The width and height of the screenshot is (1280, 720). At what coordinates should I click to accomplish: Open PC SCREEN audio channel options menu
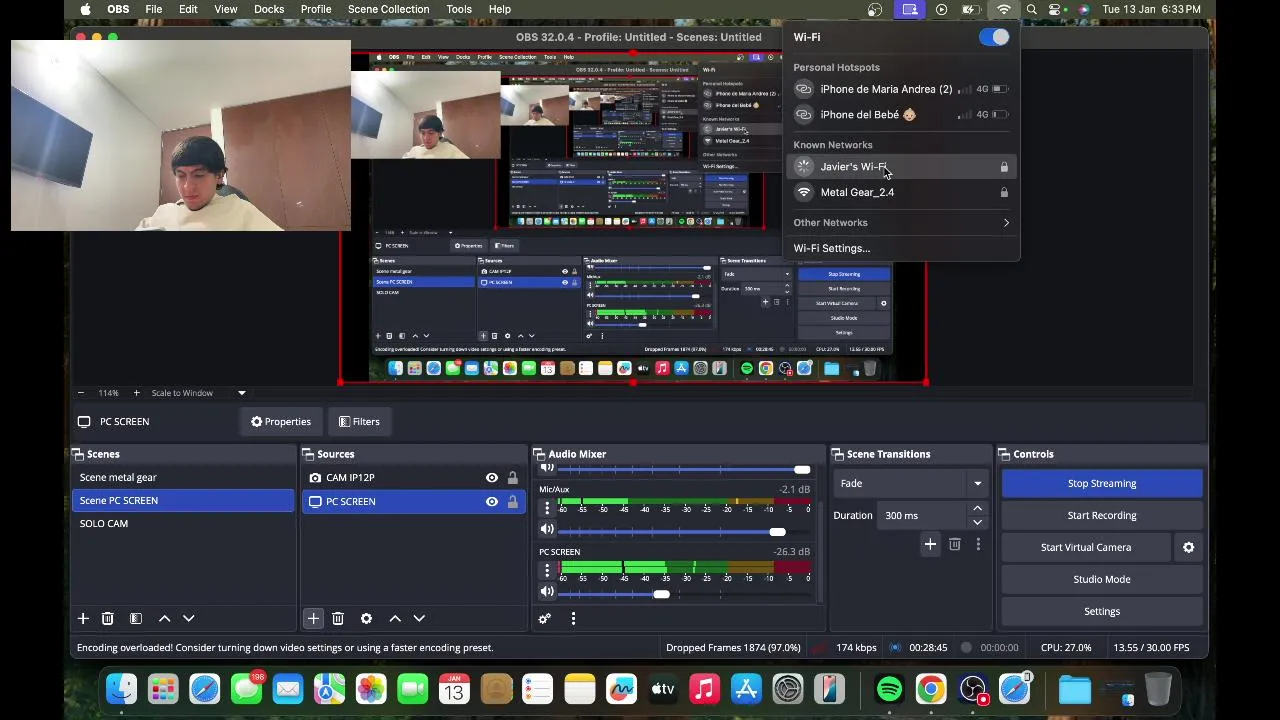pyautogui.click(x=547, y=571)
